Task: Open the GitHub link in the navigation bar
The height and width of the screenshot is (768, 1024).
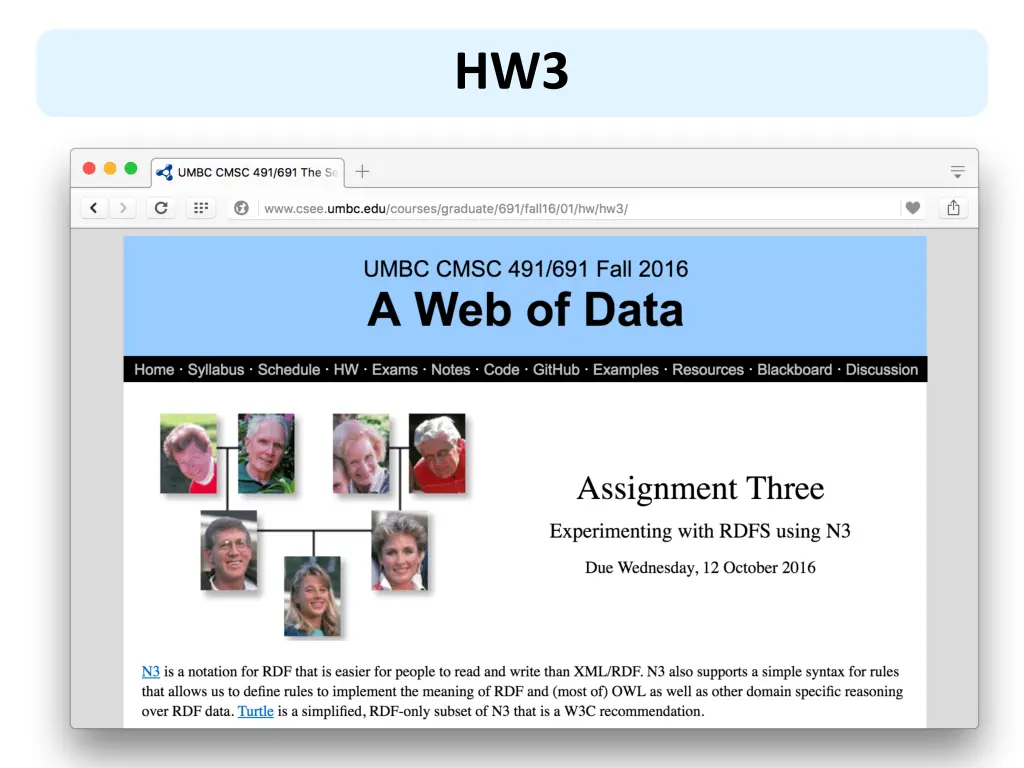Action: coord(555,369)
